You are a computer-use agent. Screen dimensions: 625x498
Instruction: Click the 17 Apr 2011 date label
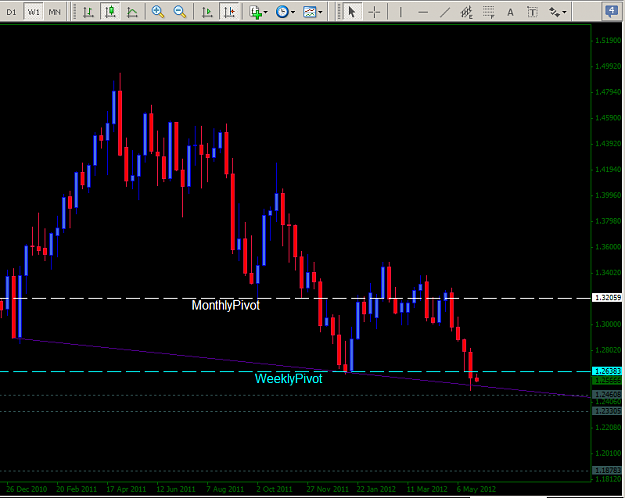(x=126, y=489)
